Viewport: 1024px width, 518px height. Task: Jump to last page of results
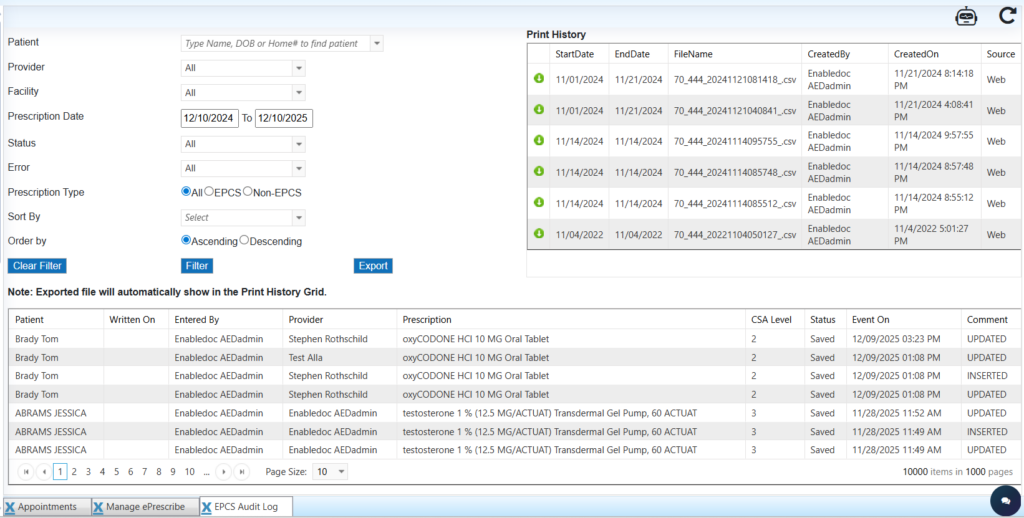pyautogui.click(x=241, y=471)
